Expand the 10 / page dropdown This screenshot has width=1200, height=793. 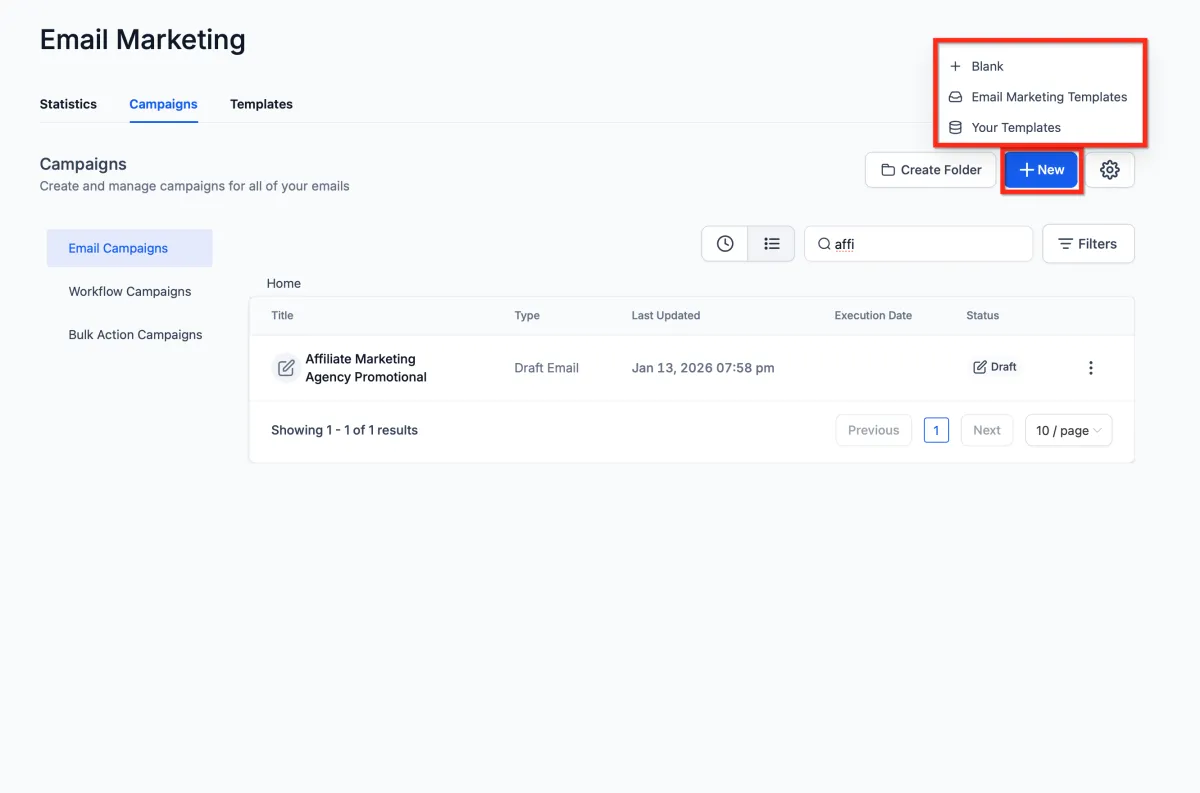tap(1068, 430)
